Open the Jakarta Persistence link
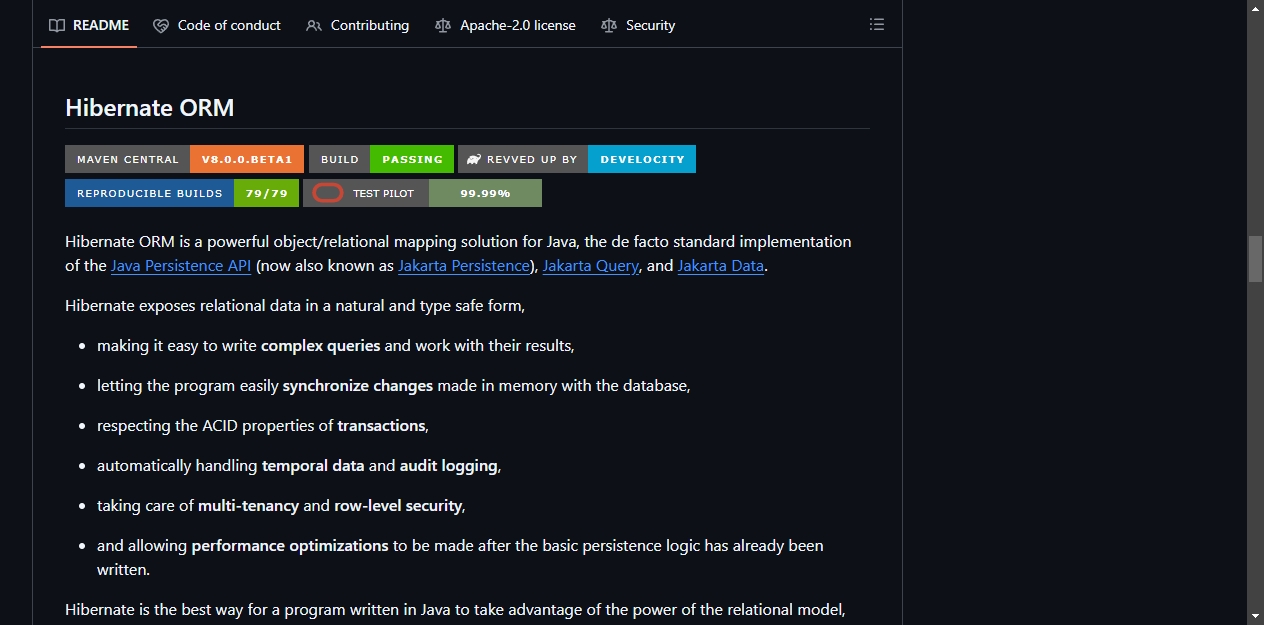Viewport: 1264px width, 625px height. coord(464,266)
